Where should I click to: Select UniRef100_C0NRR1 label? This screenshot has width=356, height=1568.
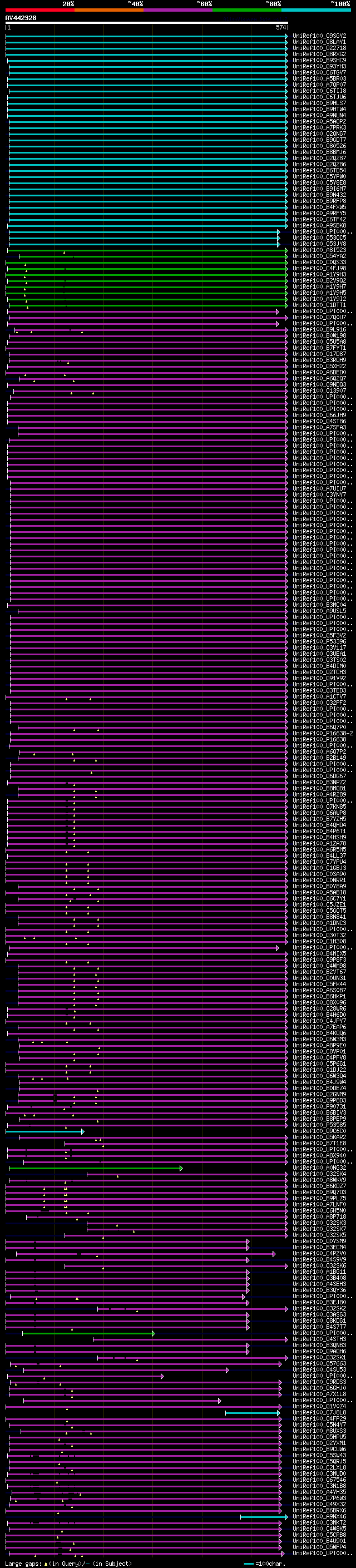point(319,880)
